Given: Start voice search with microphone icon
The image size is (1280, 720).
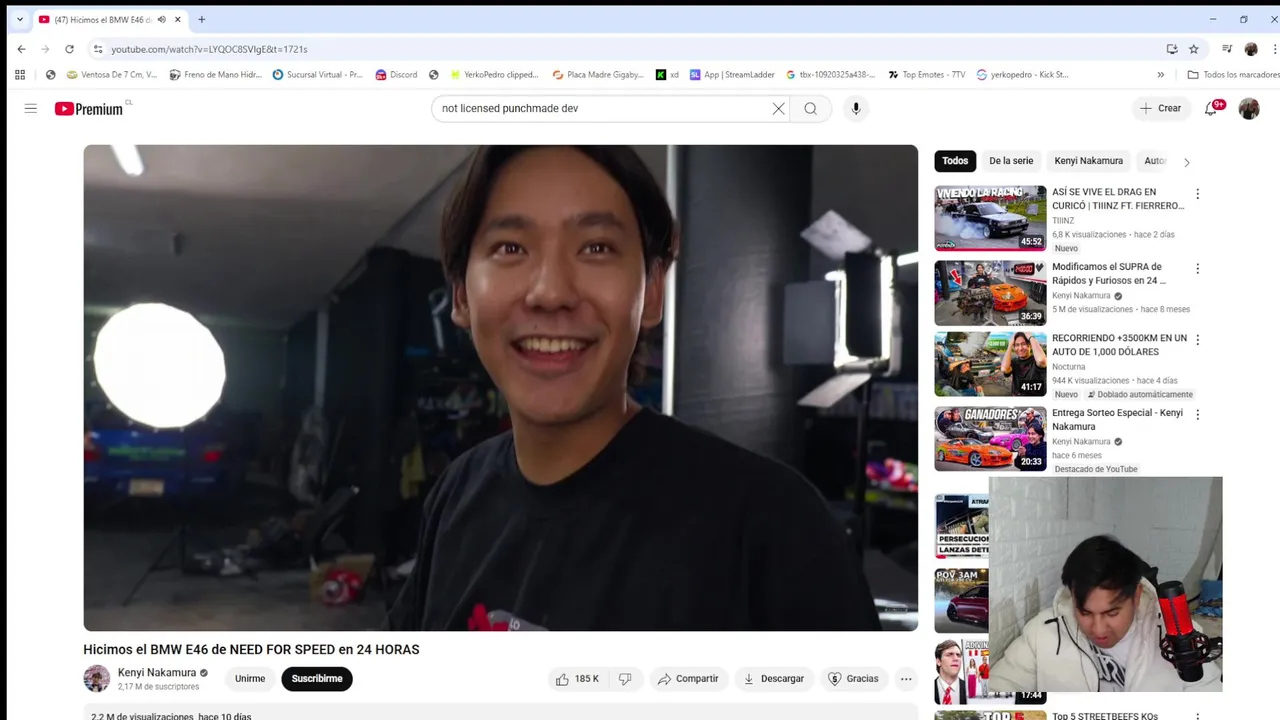Looking at the screenshot, I should pyautogui.click(x=855, y=108).
